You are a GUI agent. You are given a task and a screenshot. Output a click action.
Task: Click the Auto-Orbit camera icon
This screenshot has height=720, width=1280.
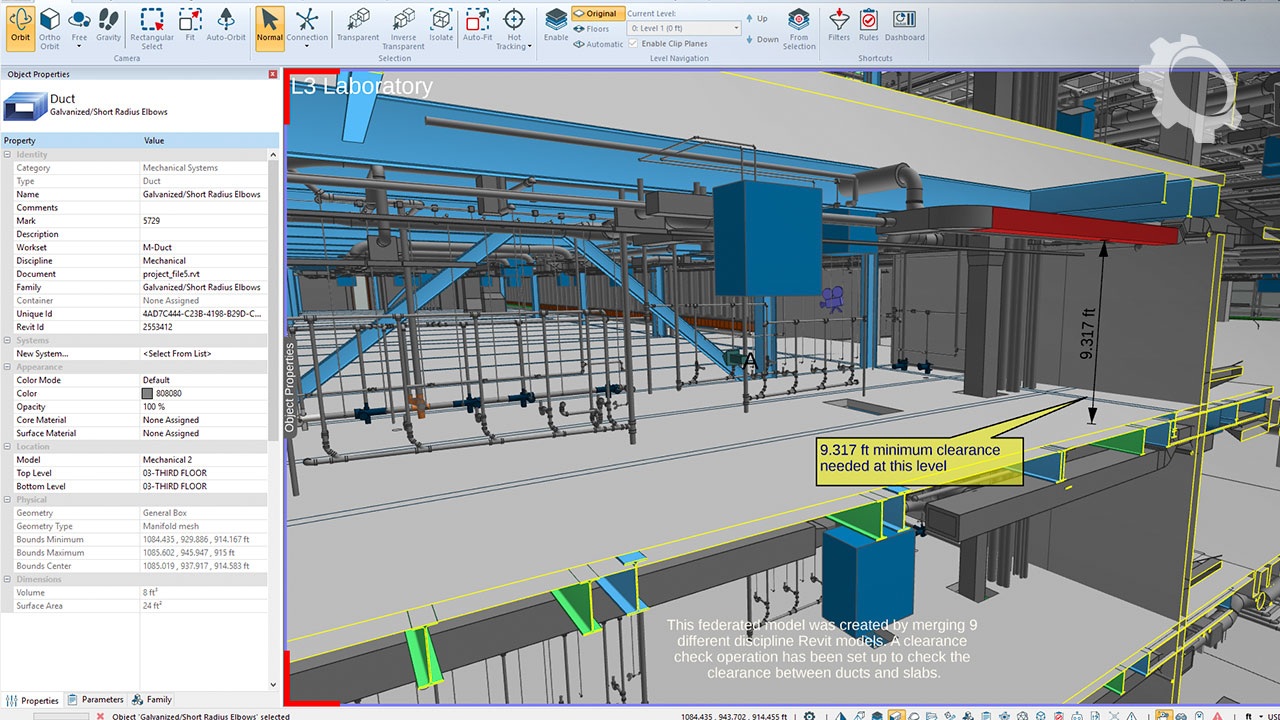click(x=226, y=26)
